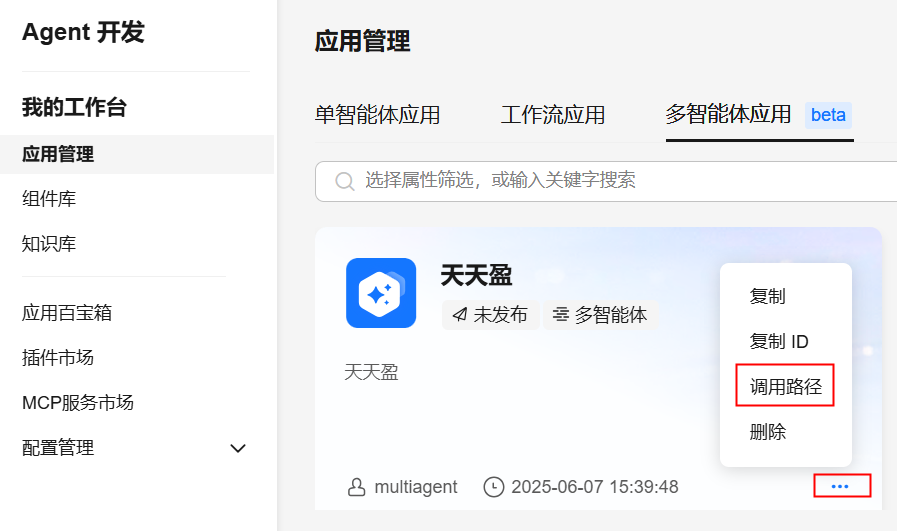Click the 应用管理 page title
This screenshot has height=531, width=897.
point(362,42)
